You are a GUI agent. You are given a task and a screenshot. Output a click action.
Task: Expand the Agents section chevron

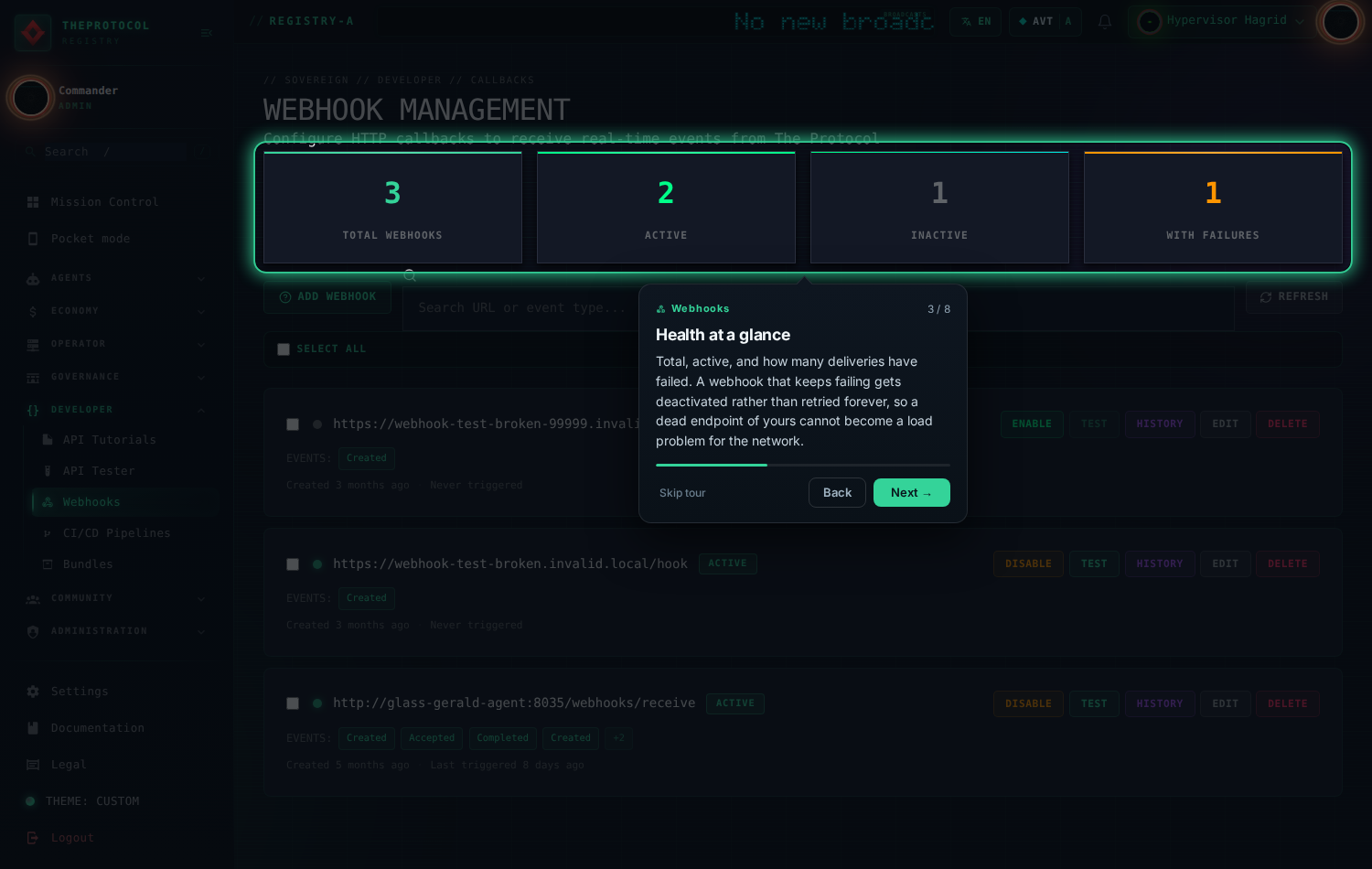(201, 278)
